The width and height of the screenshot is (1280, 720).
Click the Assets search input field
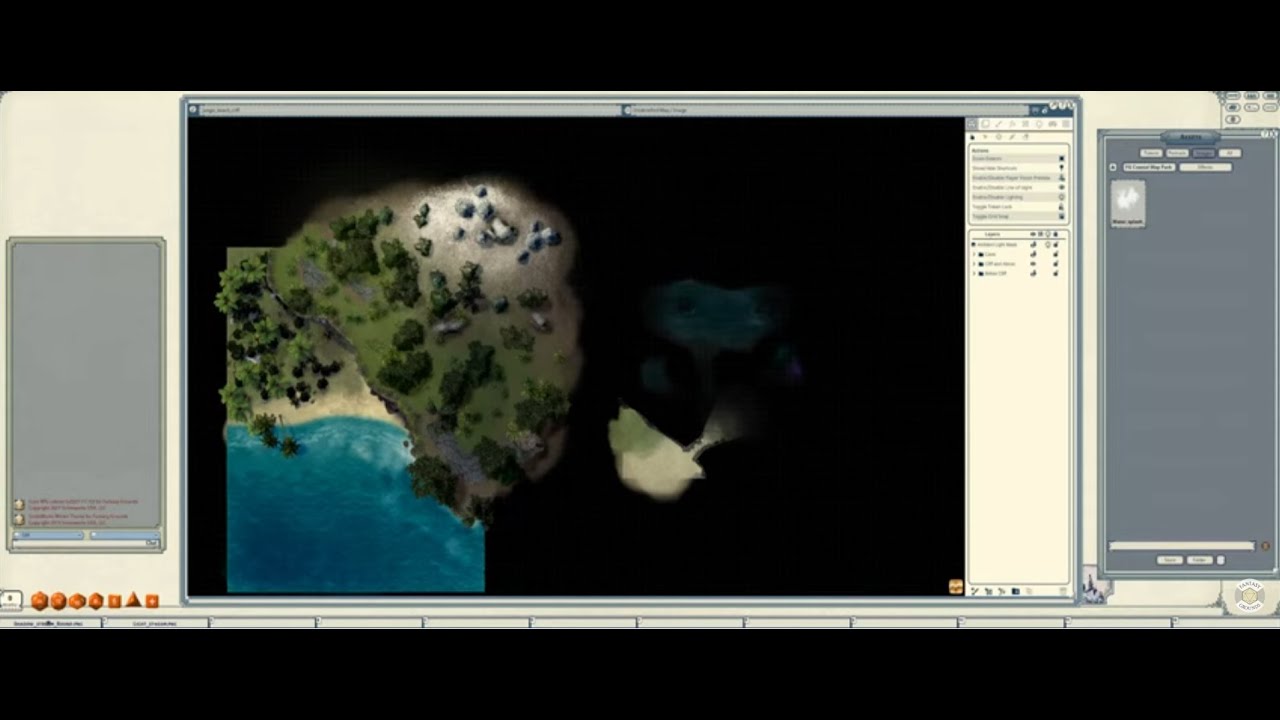[1181, 546]
